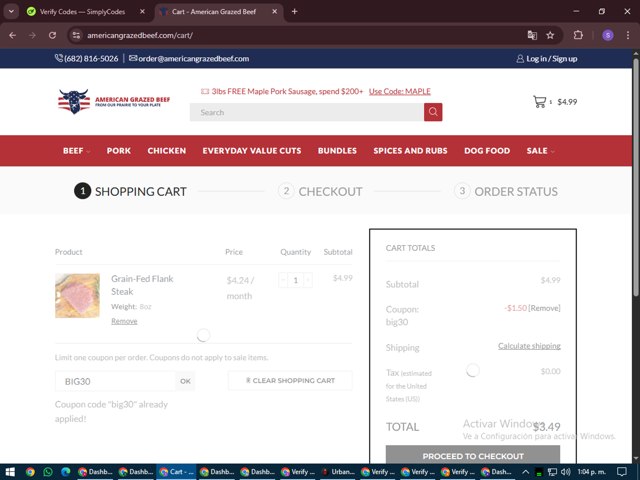The height and width of the screenshot is (480, 640).
Task: Switch to the Urban... taskbar window
Action: (338, 472)
